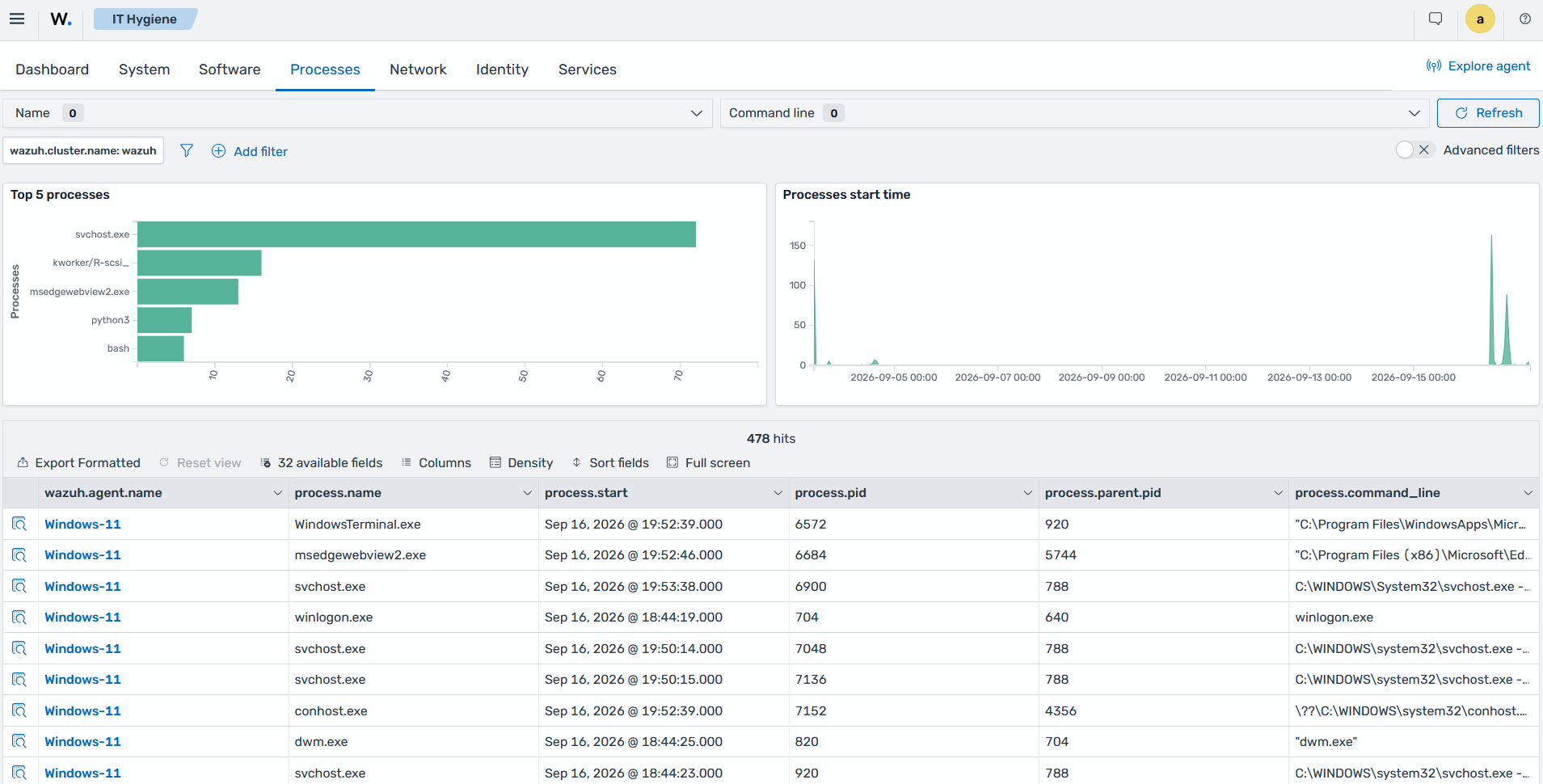Inspect msedgewebview2.exe row details
Image resolution: width=1543 pixels, height=784 pixels.
(x=19, y=555)
